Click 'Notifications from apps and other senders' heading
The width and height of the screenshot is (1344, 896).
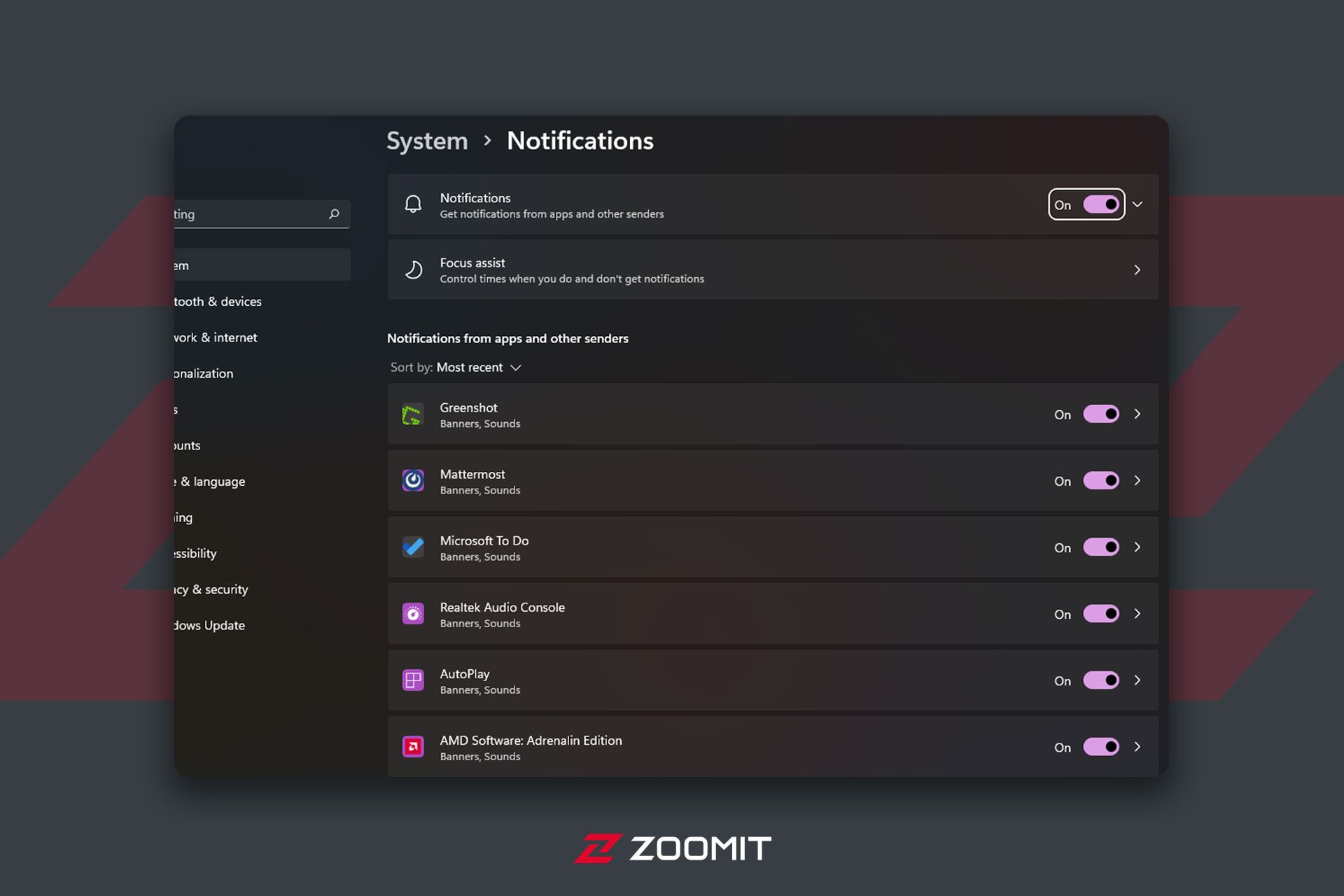coord(507,339)
